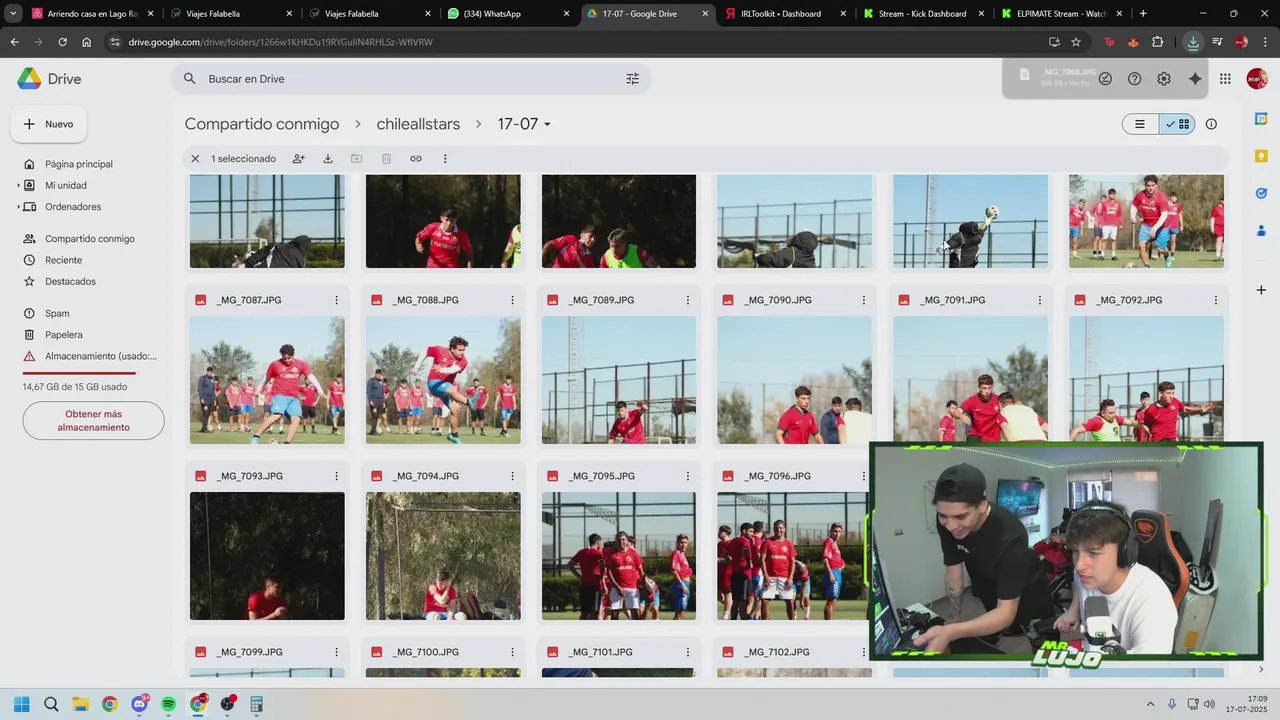1280x720 pixels.
Task: Open Compartido conmigo in sidebar
Action: tap(89, 239)
